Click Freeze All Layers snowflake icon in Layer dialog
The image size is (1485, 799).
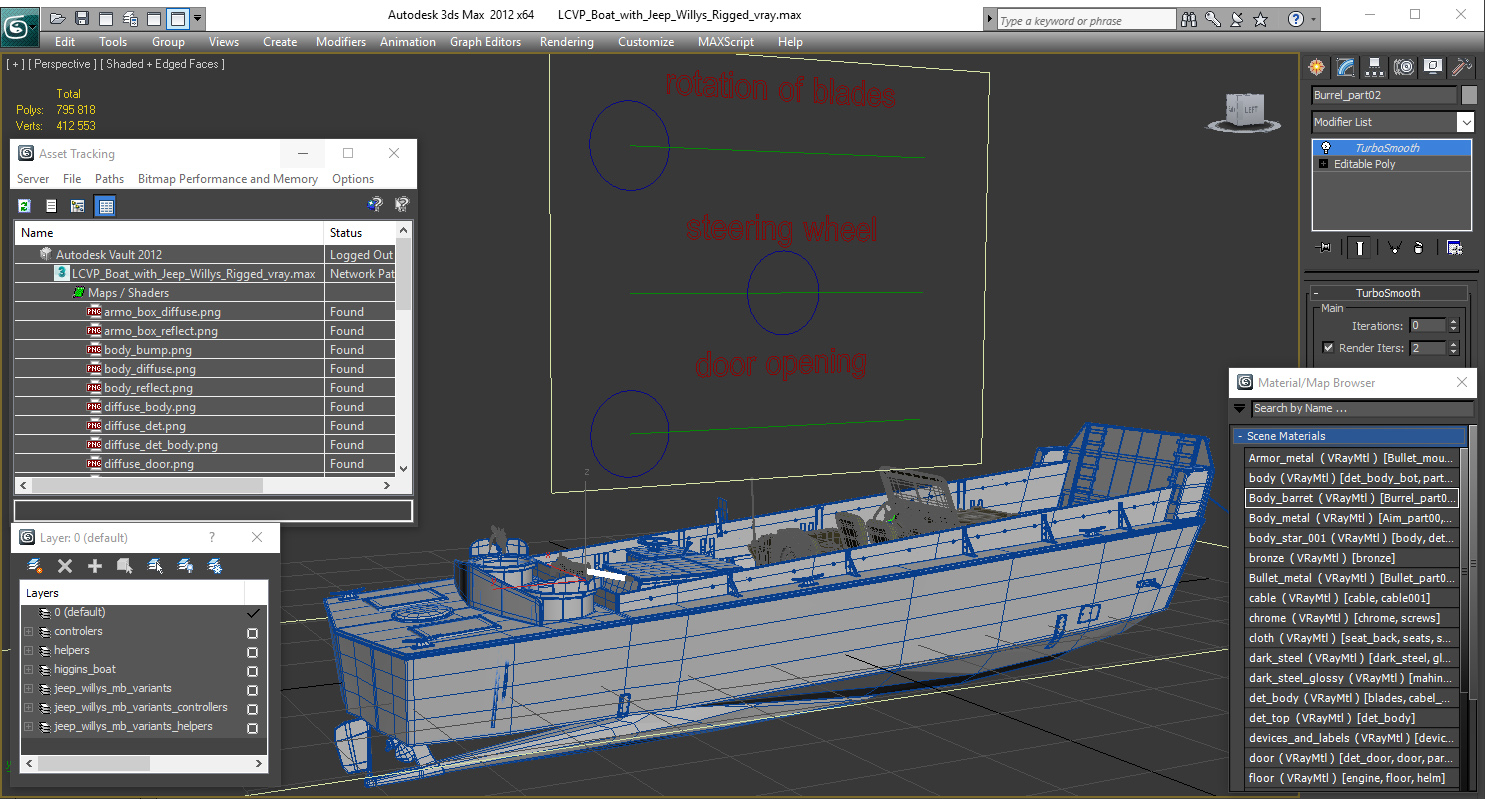215,566
